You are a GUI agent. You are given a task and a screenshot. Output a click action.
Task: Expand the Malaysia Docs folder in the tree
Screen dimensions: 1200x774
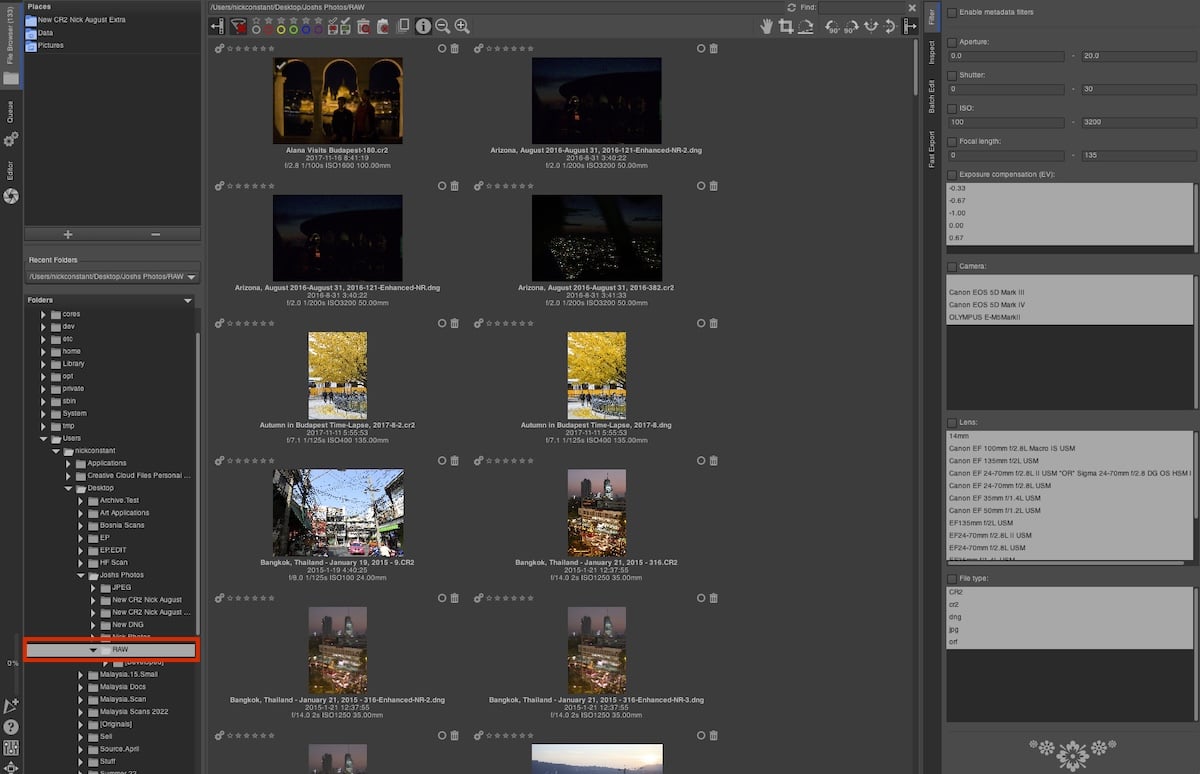click(x=81, y=687)
